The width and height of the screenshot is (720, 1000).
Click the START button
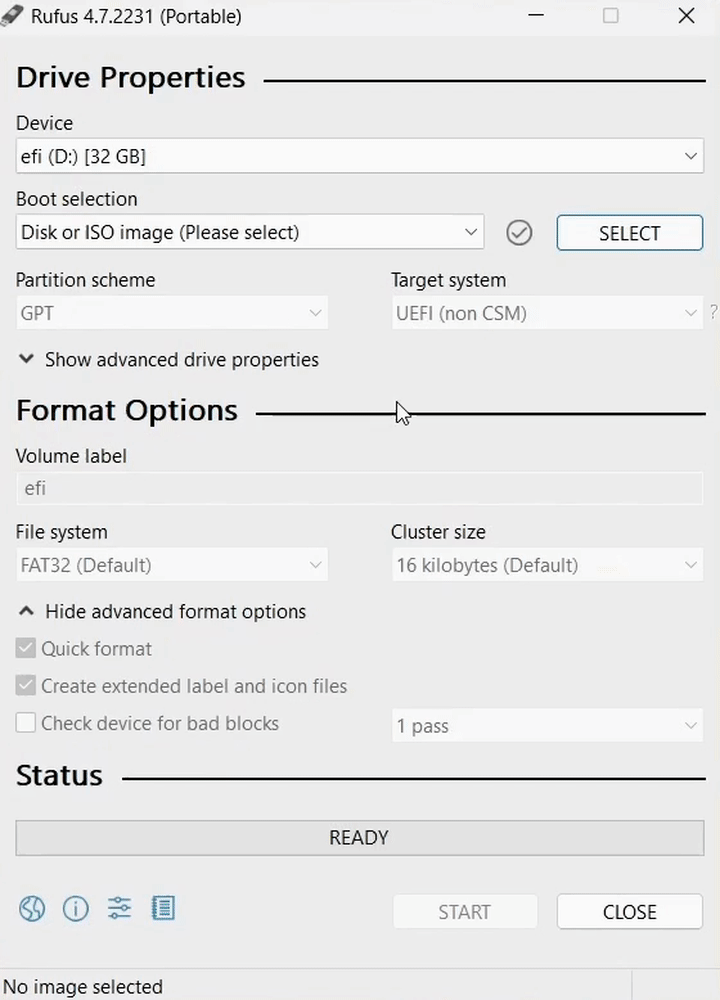click(x=465, y=911)
